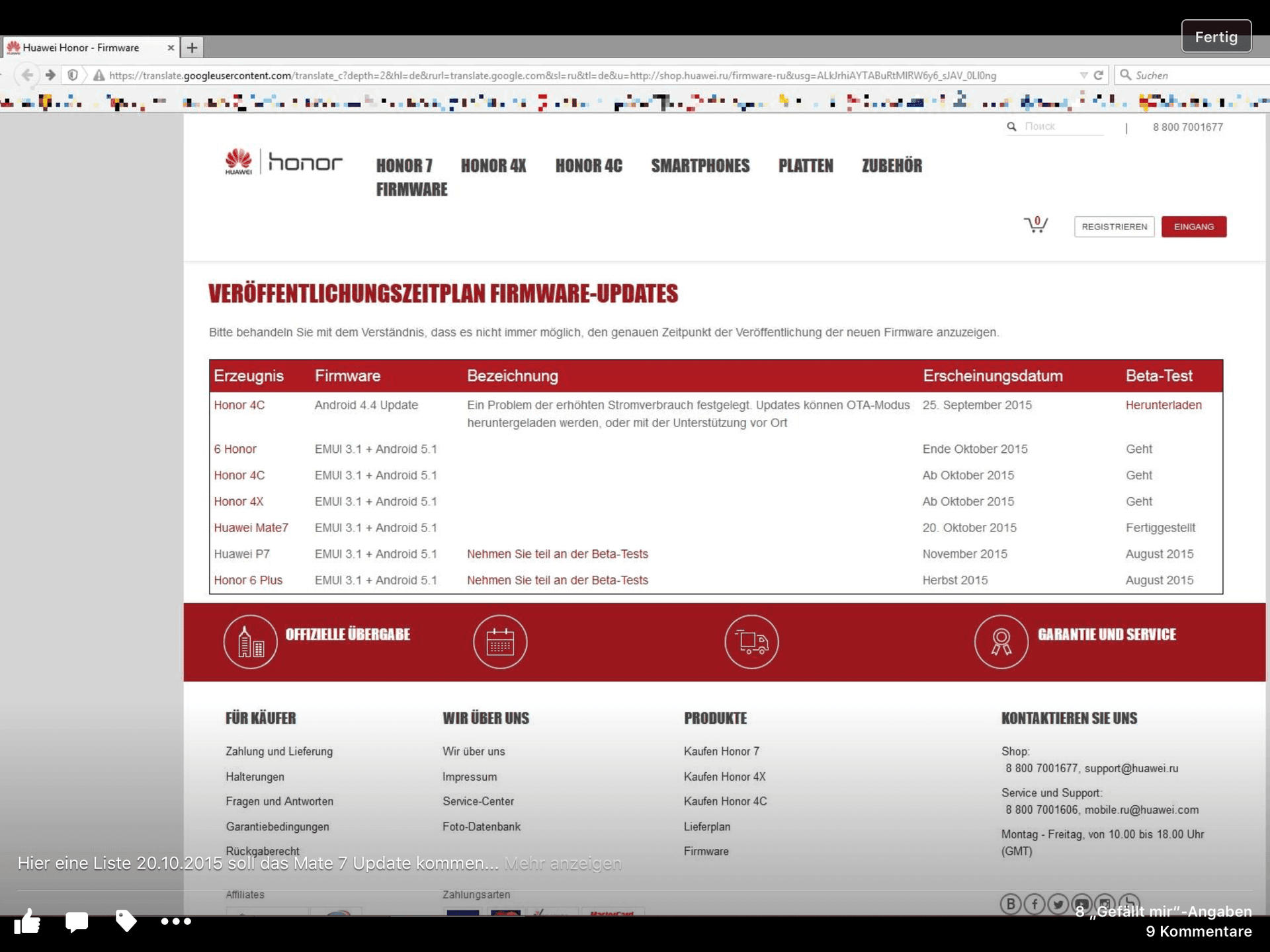Click the Facebook icon in footer
The width and height of the screenshot is (1270, 952).
coord(1035,904)
